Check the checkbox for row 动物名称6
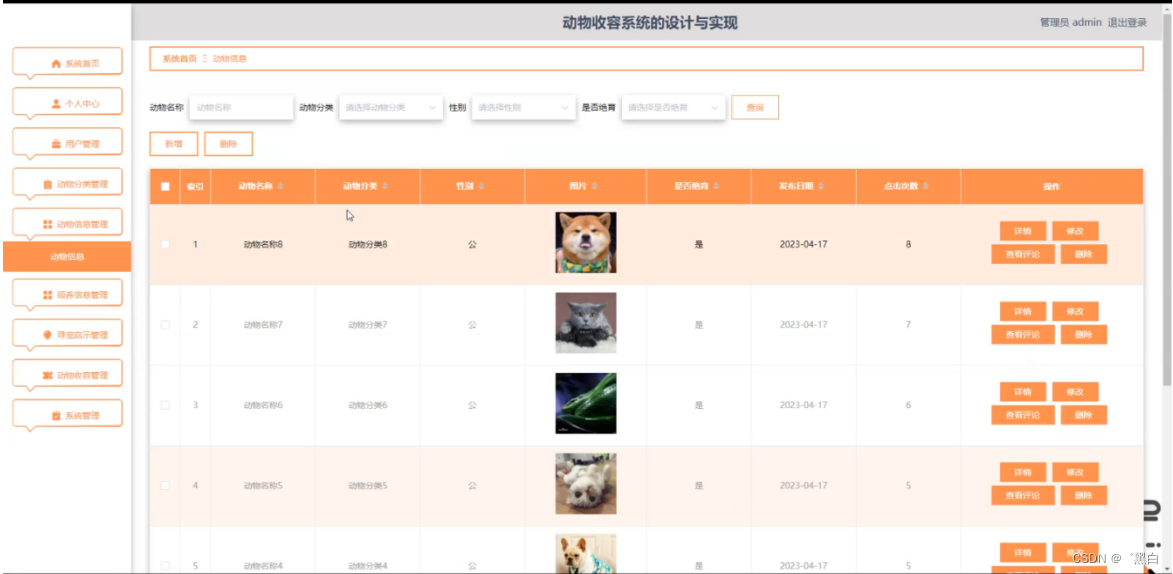The image size is (1173, 574). pyautogui.click(x=165, y=405)
